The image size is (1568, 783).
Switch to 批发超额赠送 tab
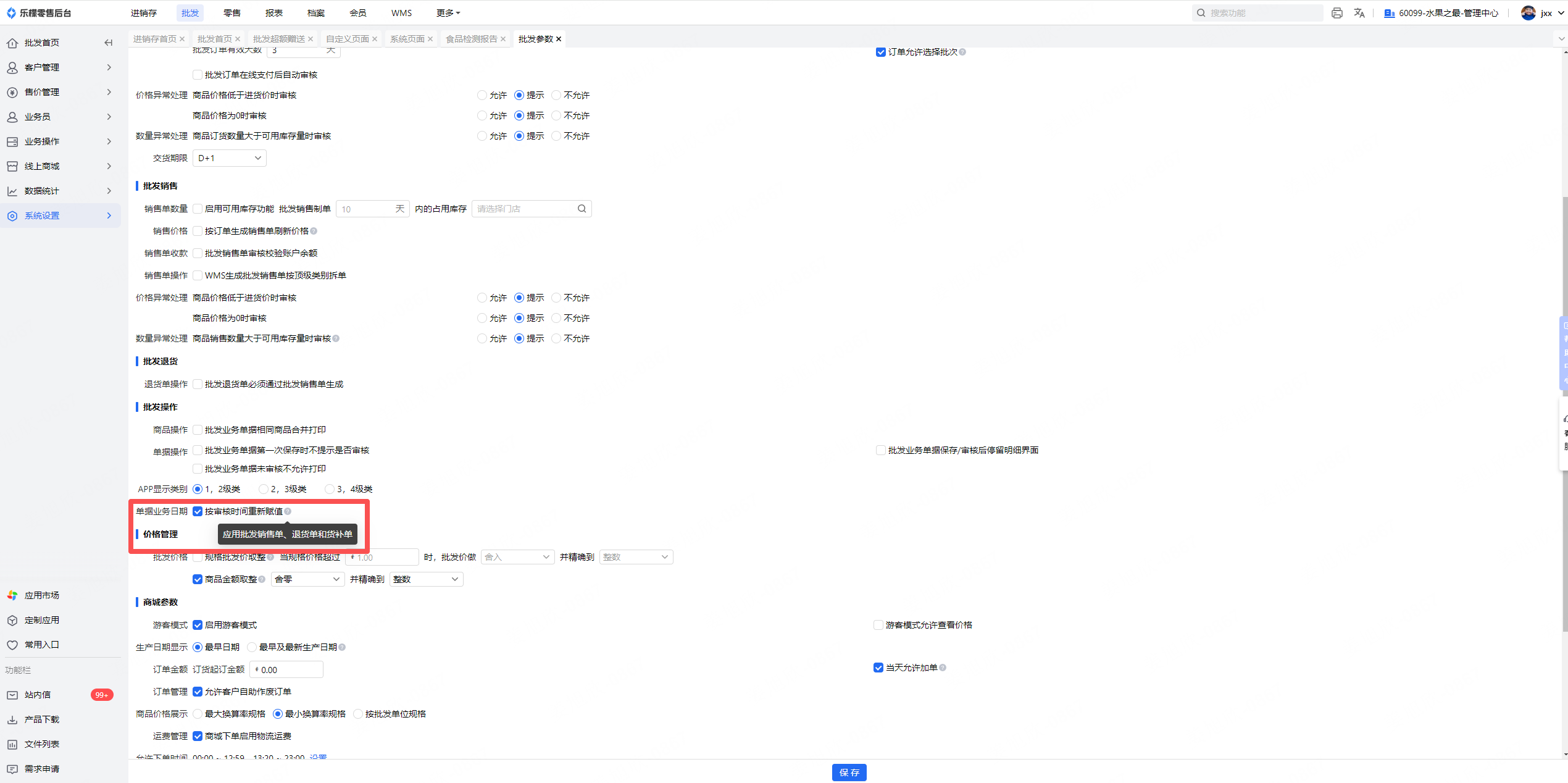pos(278,39)
